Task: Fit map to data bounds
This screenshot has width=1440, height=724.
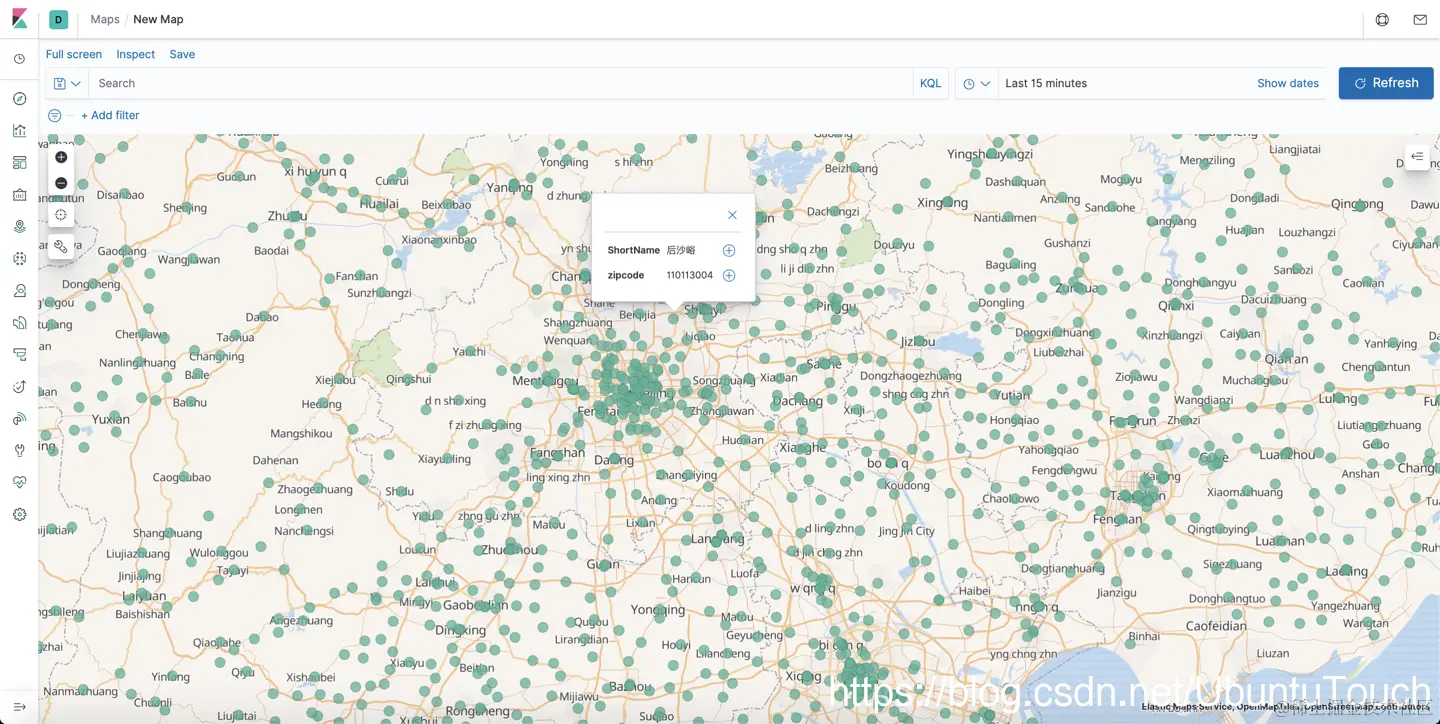Action: [x=61, y=215]
